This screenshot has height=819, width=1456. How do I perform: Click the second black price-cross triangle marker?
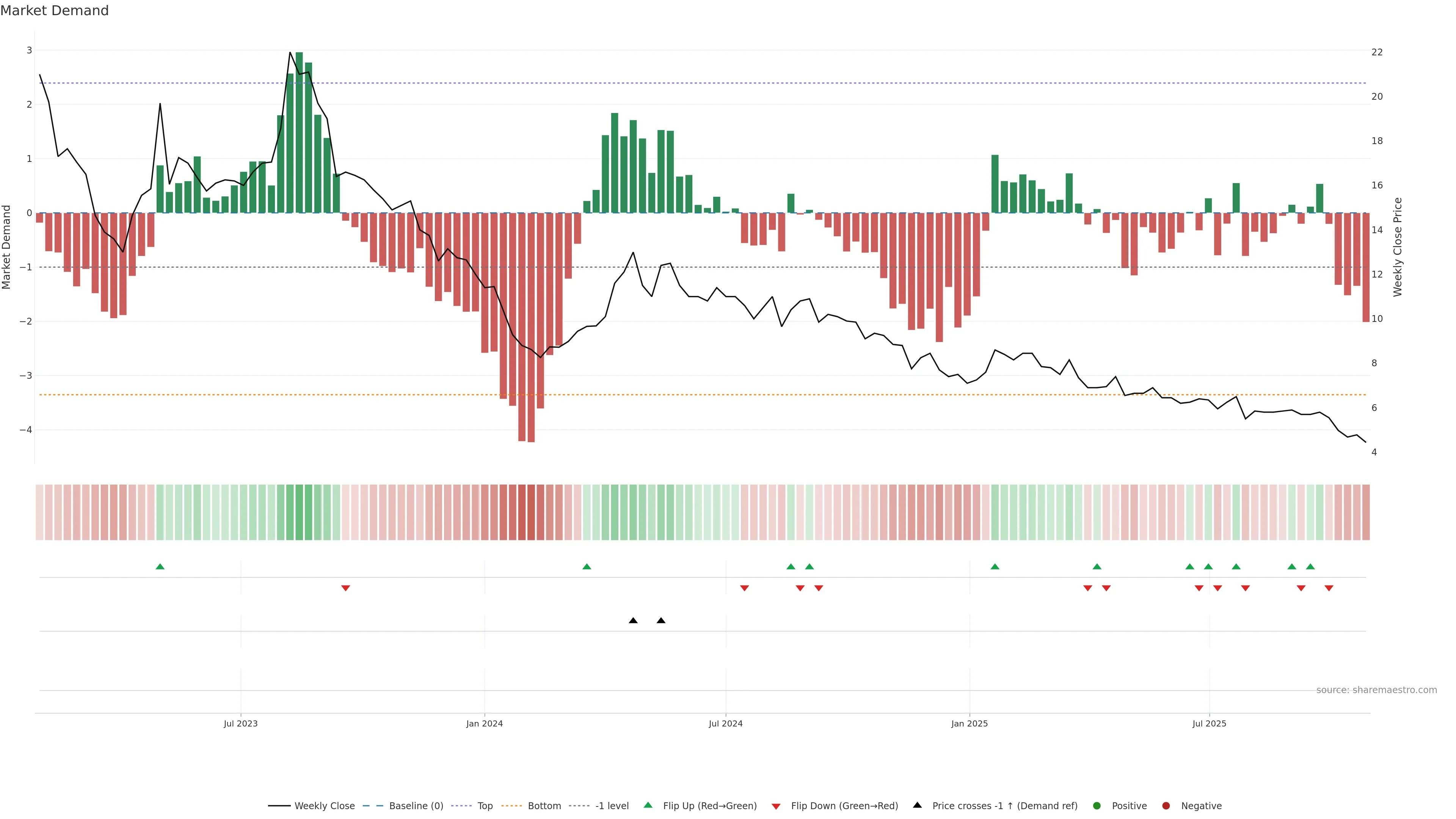point(661,621)
